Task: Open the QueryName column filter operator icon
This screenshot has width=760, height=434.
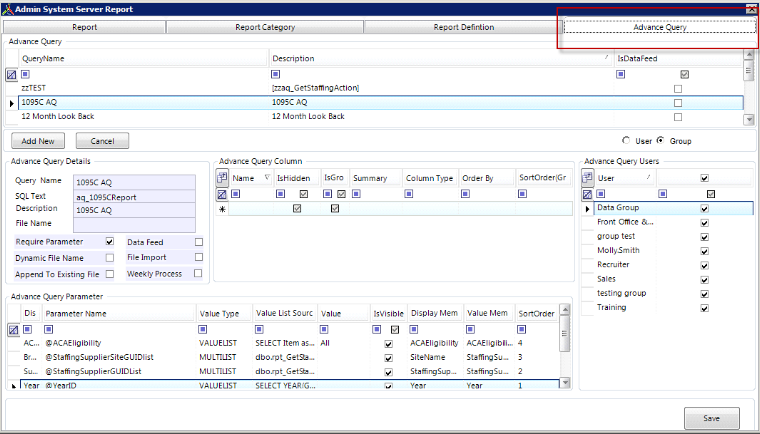Action: pos(25,74)
